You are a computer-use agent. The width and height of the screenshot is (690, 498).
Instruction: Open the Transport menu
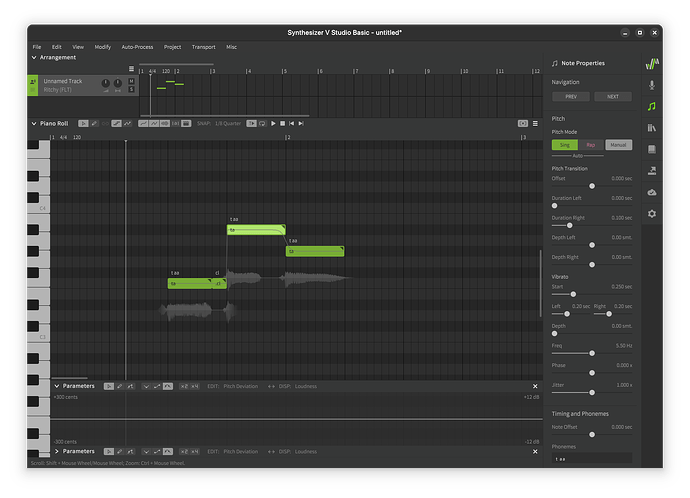click(203, 47)
